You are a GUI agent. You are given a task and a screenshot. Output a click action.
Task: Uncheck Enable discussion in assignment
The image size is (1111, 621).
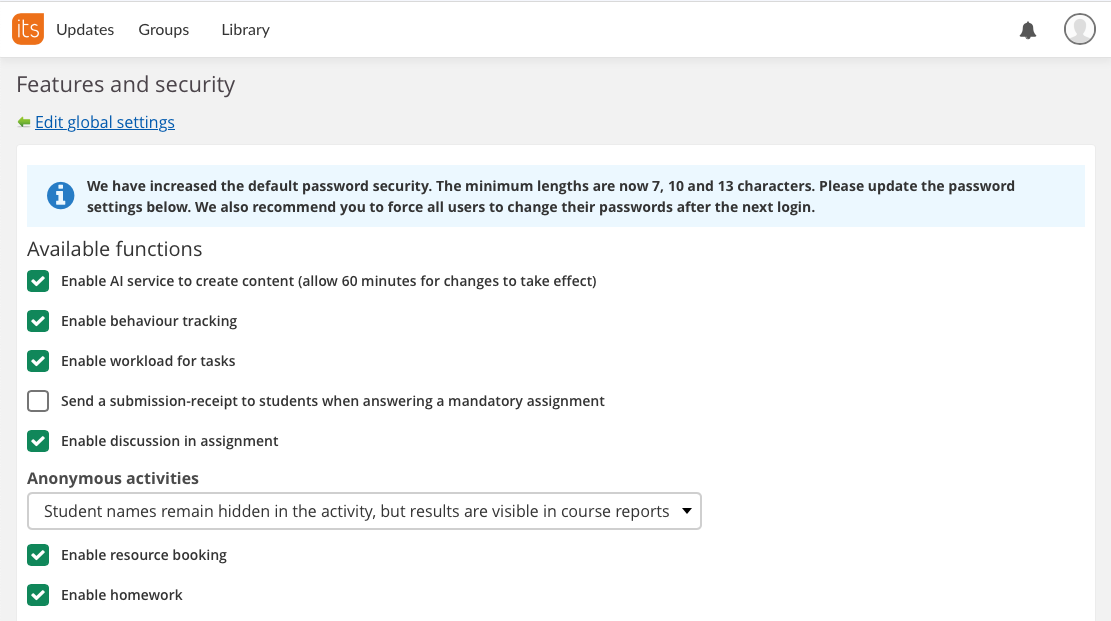coord(38,441)
